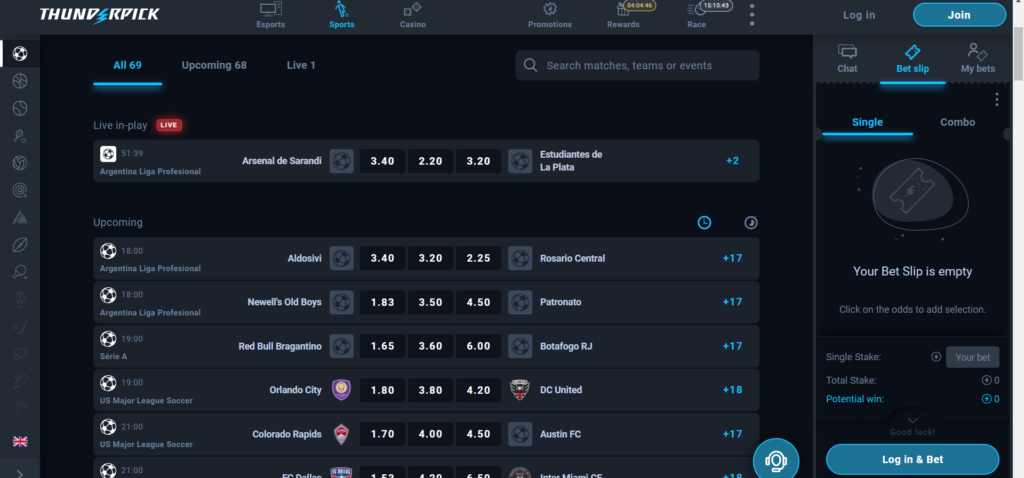This screenshot has width=1024, height=478.
Task: Select the basketball sidebar icon
Action: pos(20,81)
